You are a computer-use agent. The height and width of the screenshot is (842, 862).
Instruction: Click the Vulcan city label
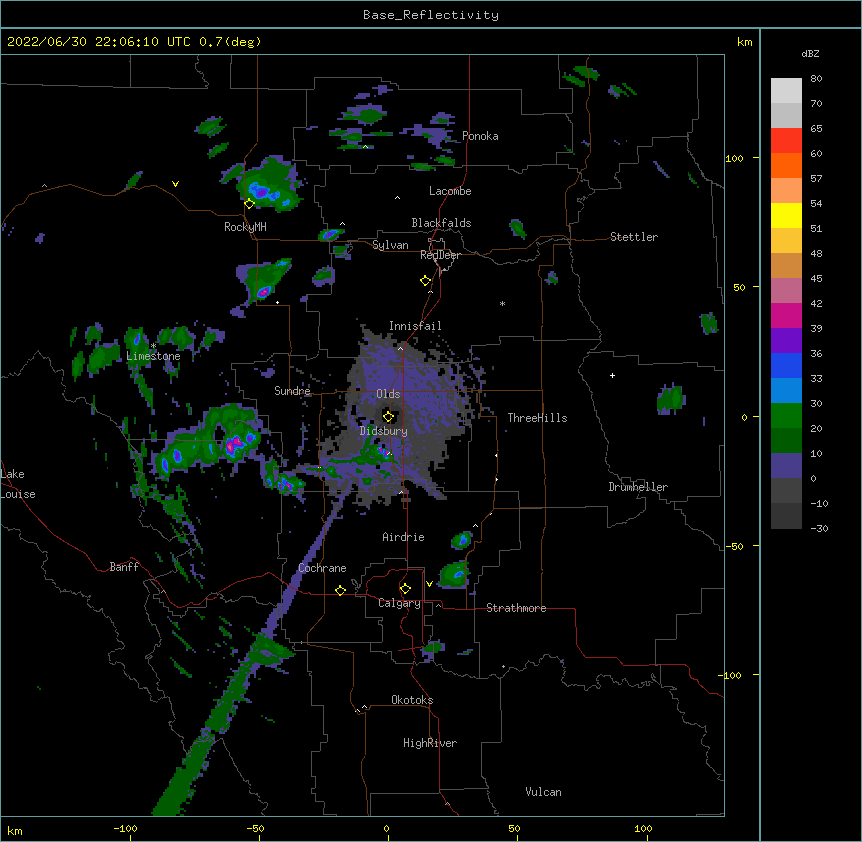click(x=543, y=792)
